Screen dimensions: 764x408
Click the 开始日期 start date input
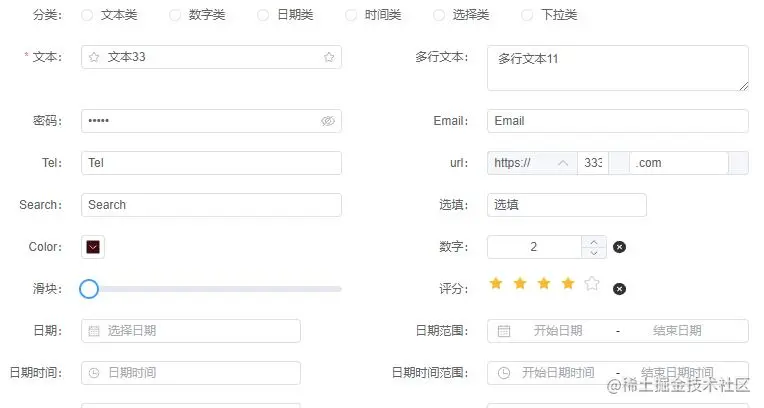tap(558, 330)
